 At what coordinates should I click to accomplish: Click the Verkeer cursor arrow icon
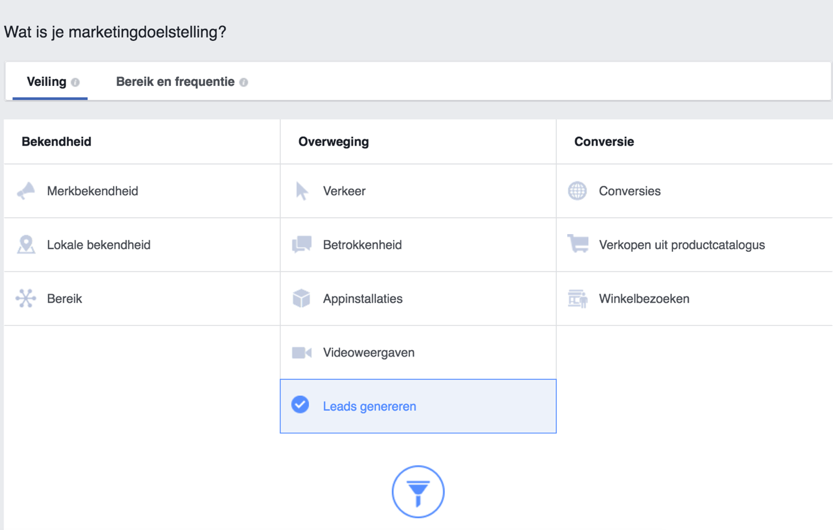click(x=302, y=191)
